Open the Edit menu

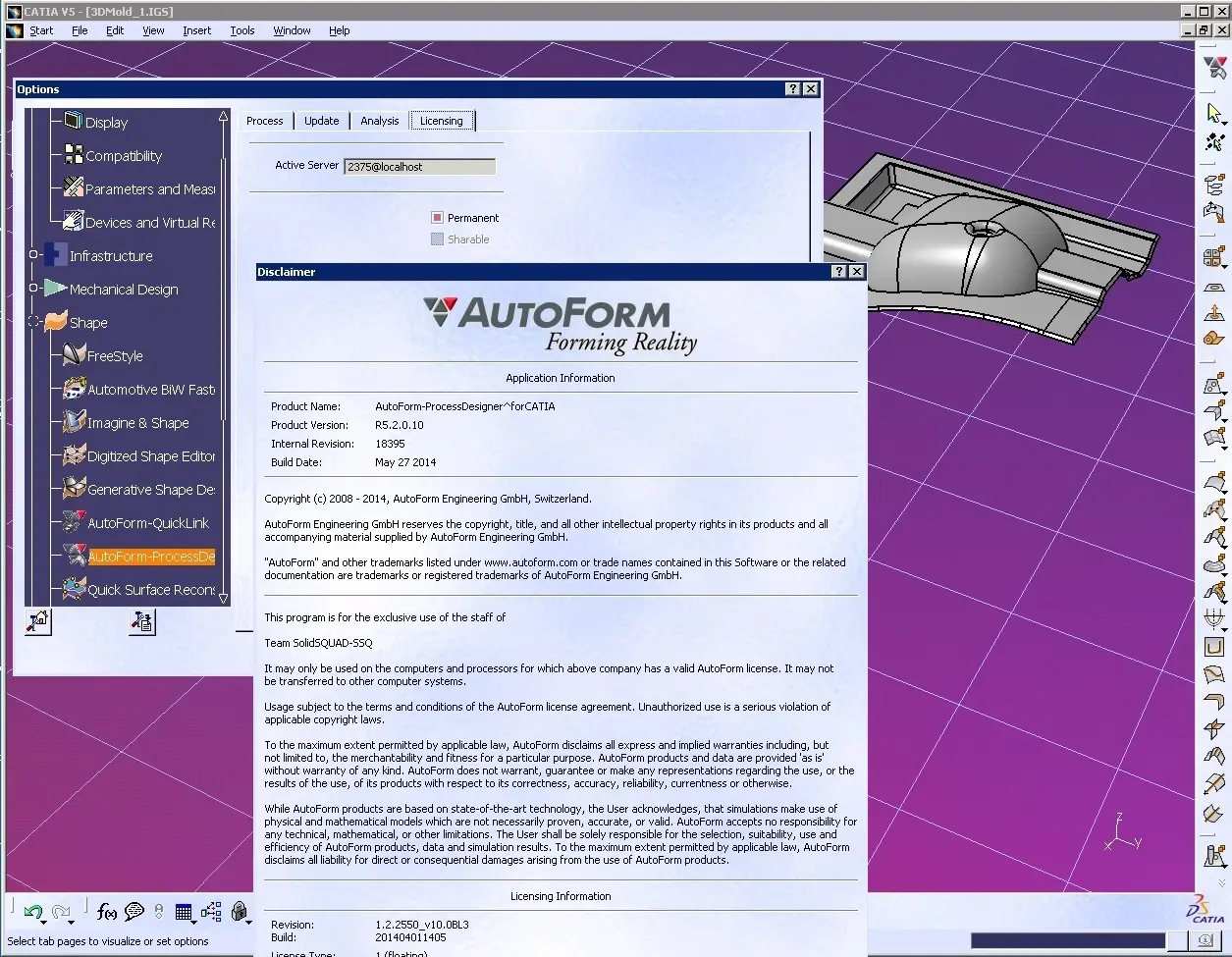[115, 30]
